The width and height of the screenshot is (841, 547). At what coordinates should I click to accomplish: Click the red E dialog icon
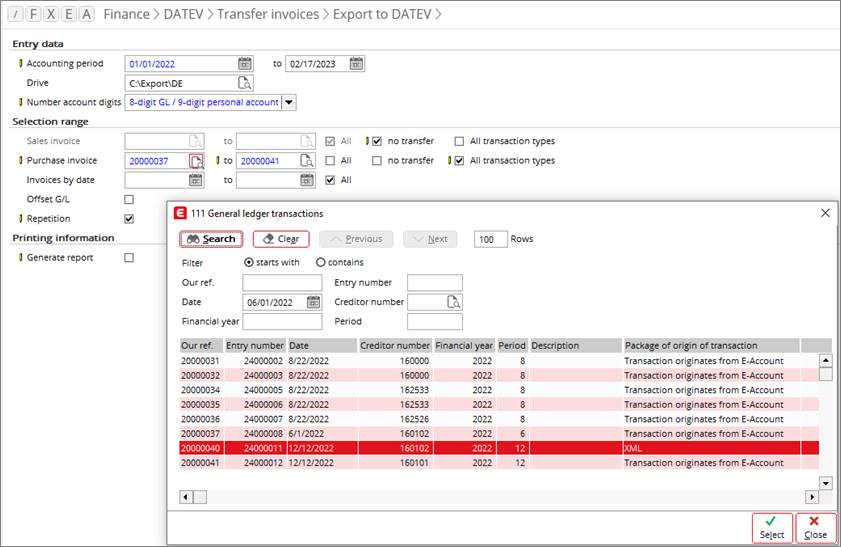point(180,213)
